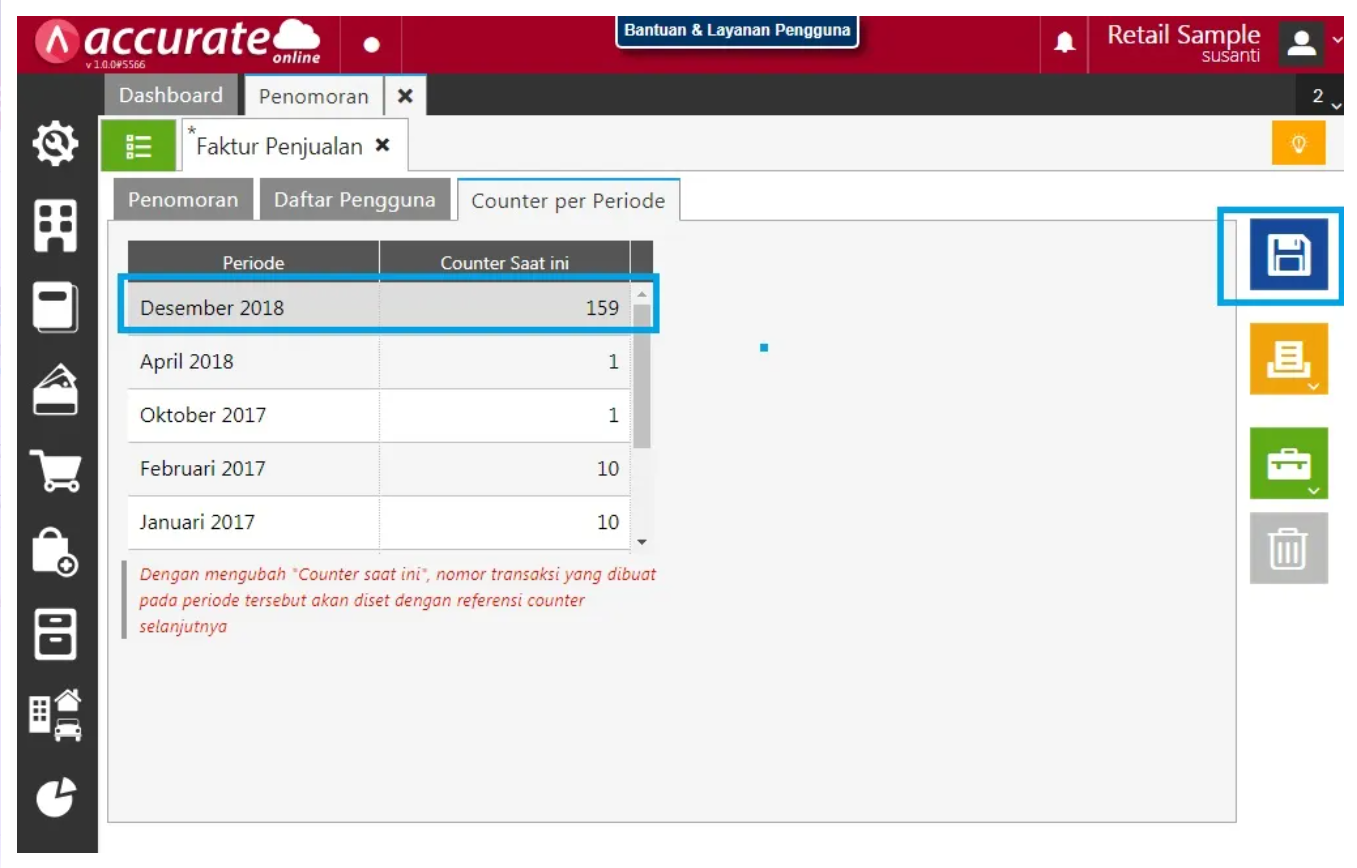Click the yellow lightbulb tips icon

coord(1299,143)
